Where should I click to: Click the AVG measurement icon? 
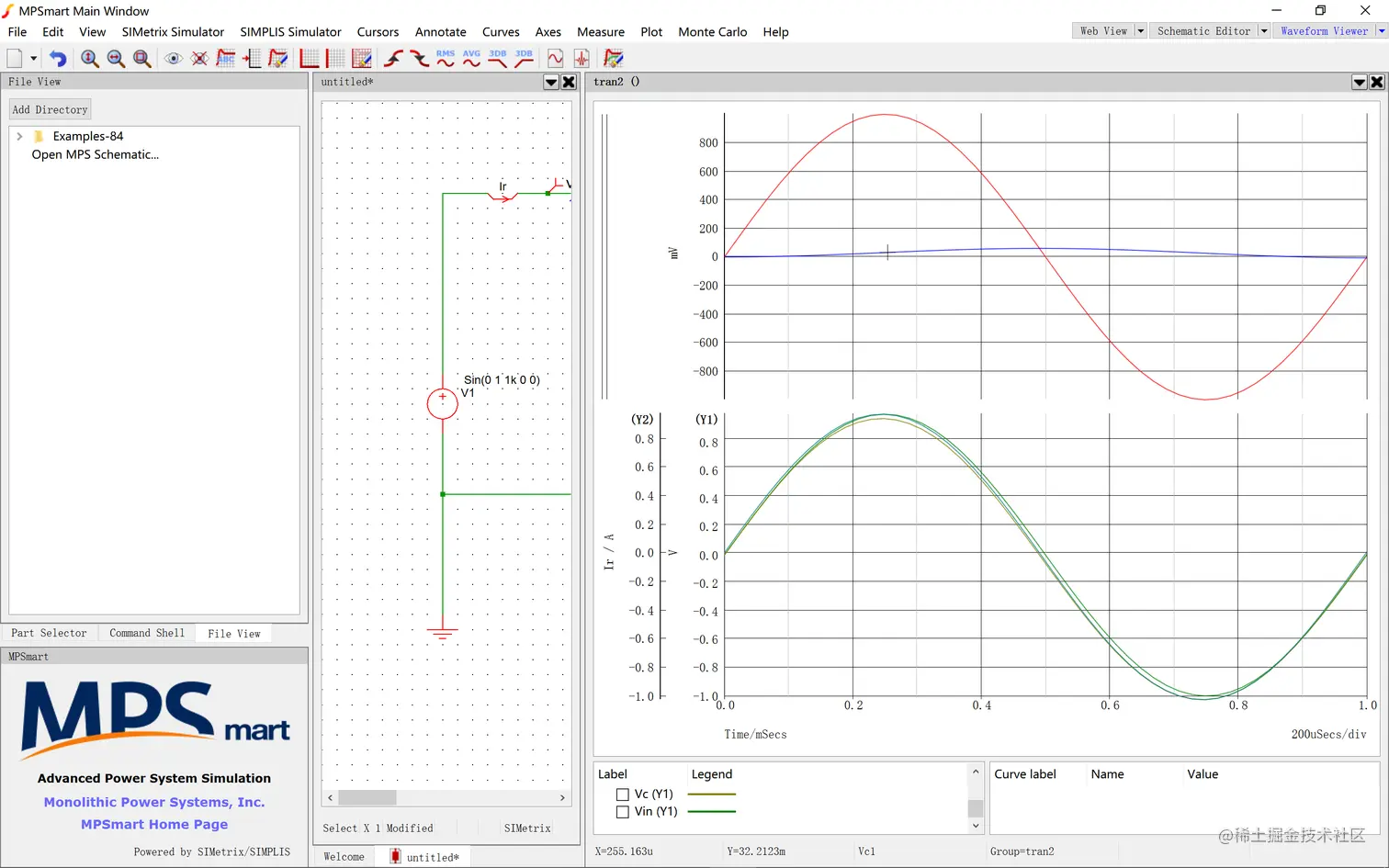click(x=471, y=59)
